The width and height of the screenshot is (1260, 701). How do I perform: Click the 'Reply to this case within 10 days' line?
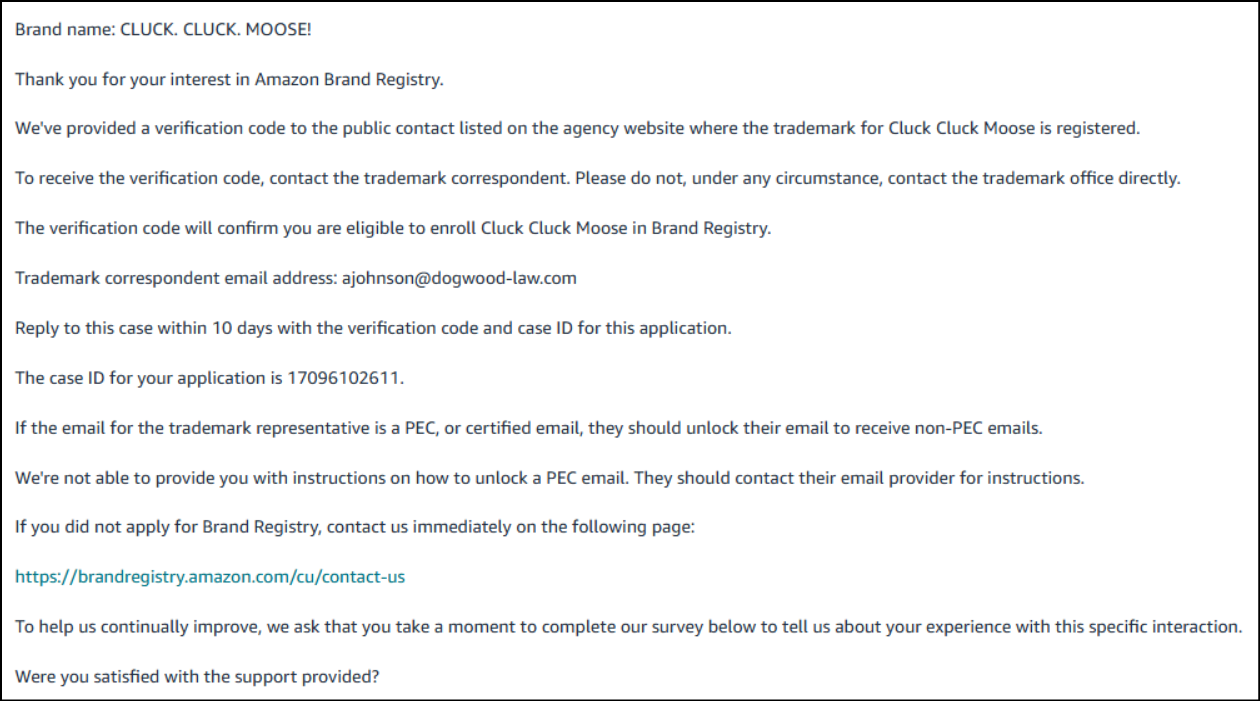[x=372, y=328]
